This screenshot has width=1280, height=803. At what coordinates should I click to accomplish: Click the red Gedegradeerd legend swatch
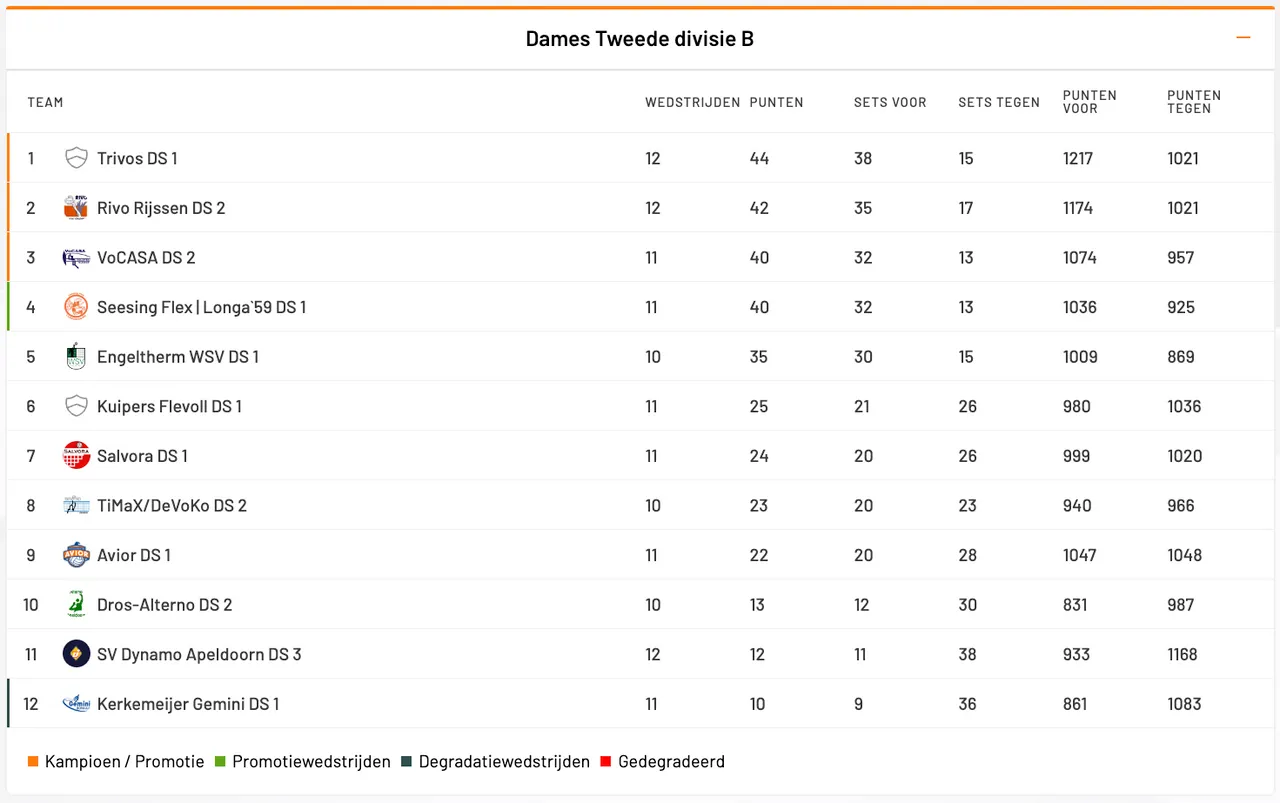[605, 762]
